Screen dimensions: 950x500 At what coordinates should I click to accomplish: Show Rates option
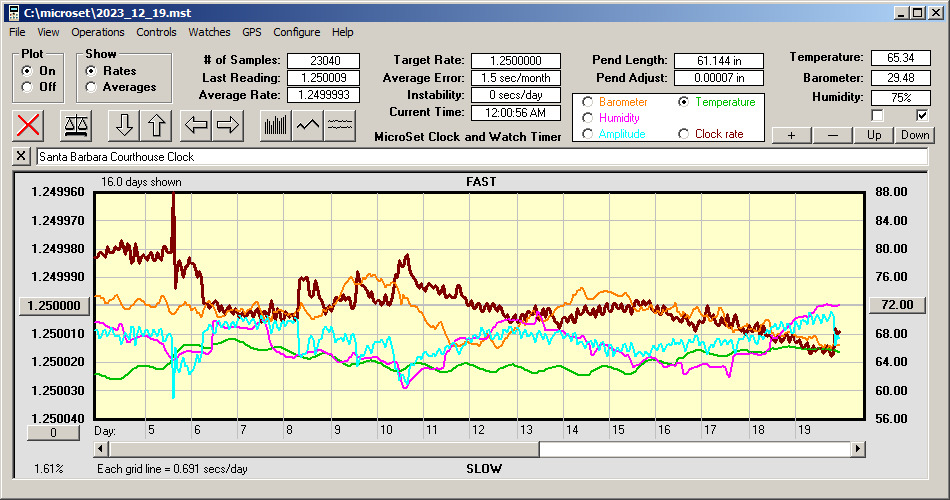click(91, 71)
